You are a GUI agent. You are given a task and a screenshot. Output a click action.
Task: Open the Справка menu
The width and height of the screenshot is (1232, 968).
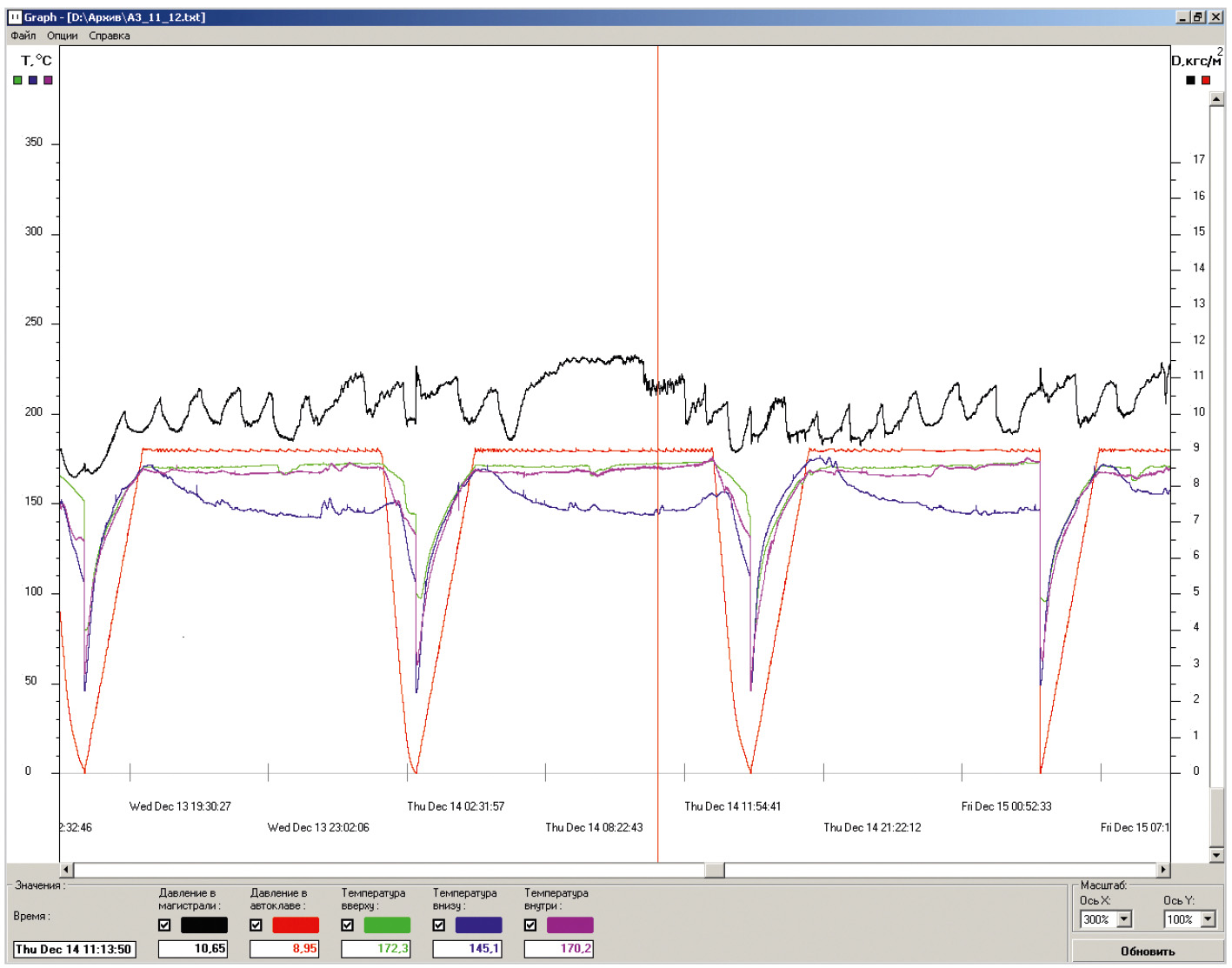[x=110, y=36]
